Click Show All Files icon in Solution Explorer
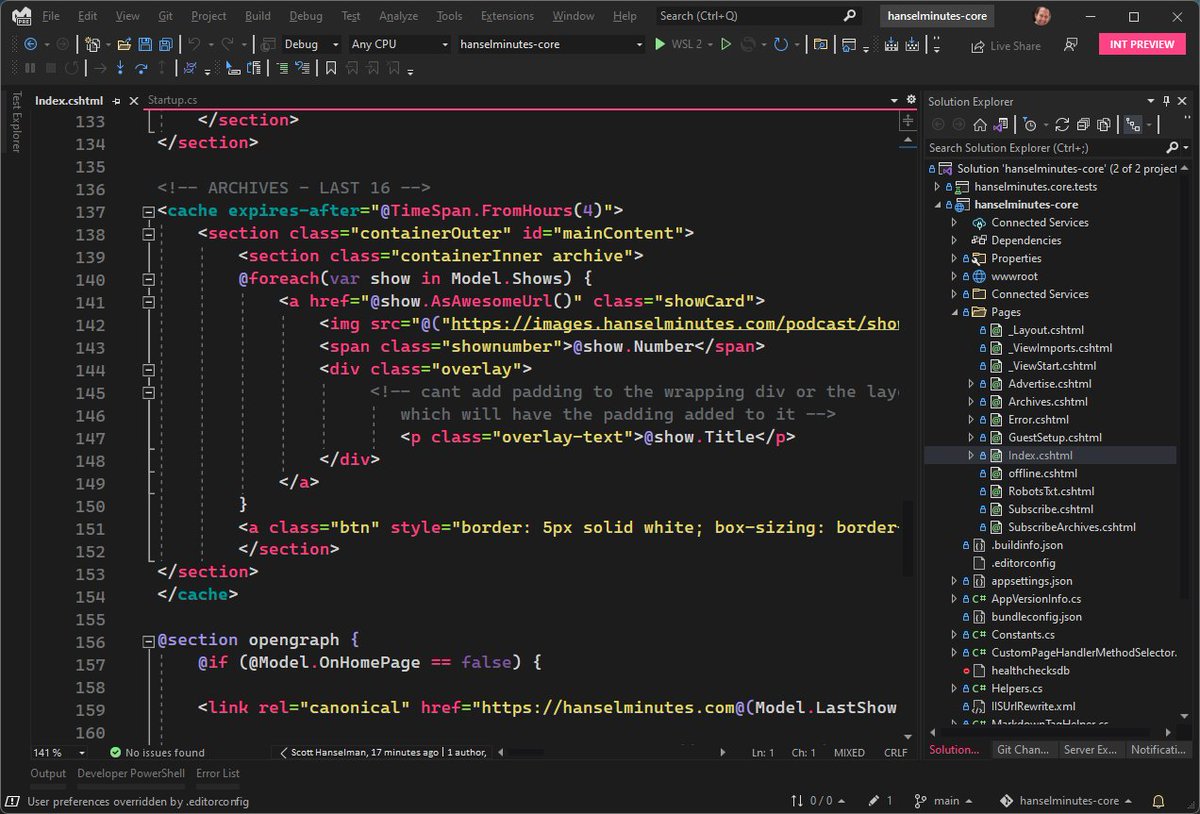Viewport: 1200px width, 814px height. (1103, 125)
